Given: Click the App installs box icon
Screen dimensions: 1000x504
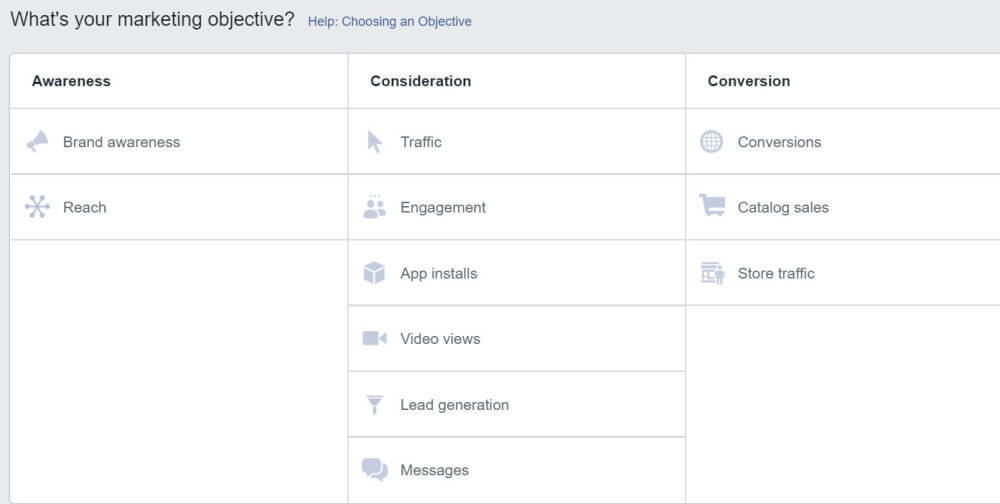Looking at the screenshot, I should pyautogui.click(x=375, y=273).
